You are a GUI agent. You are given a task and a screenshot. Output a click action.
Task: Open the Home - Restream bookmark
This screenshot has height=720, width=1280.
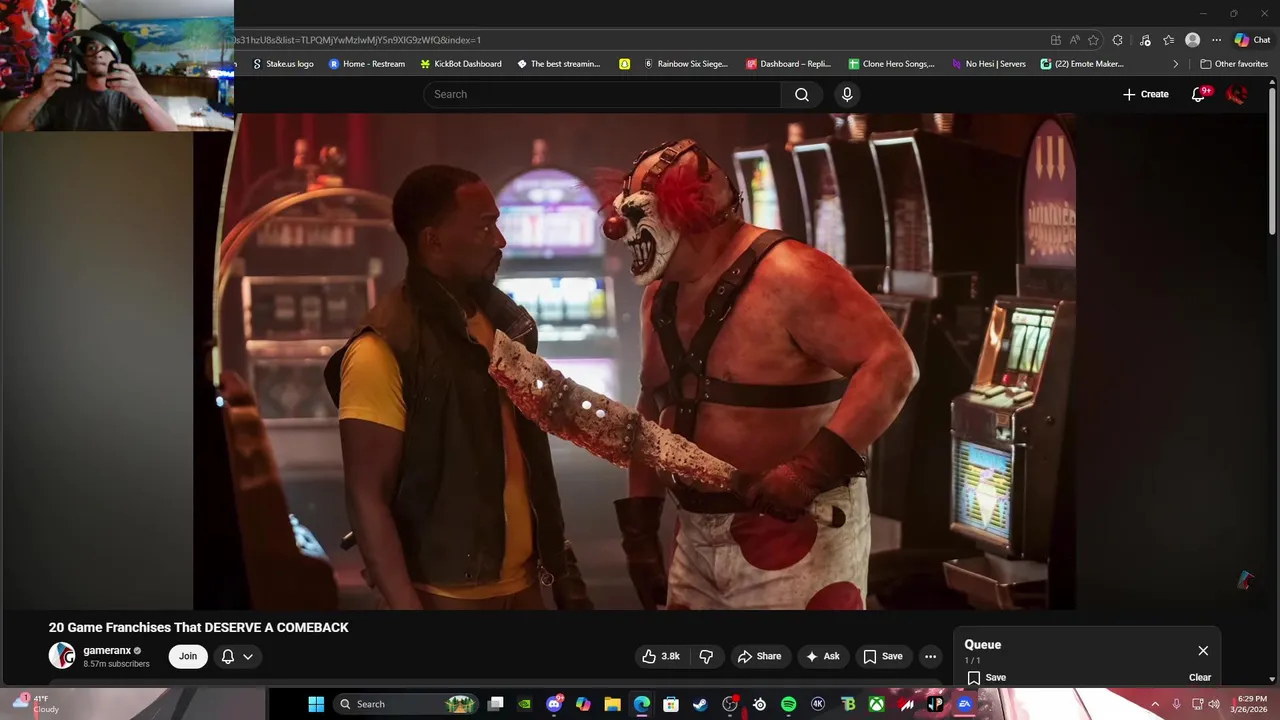click(x=367, y=64)
